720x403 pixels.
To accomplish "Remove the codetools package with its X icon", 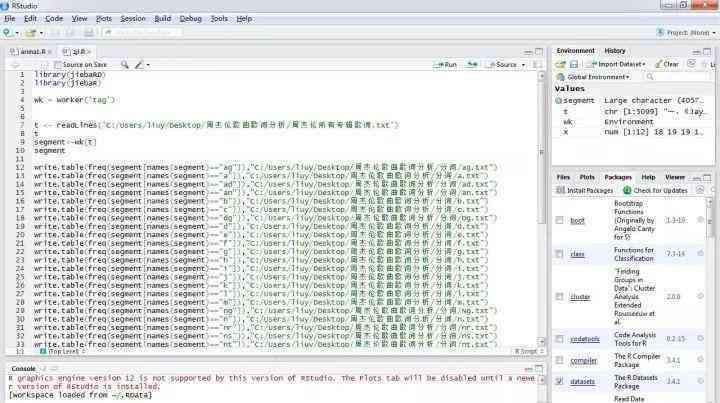I will (700, 339).
